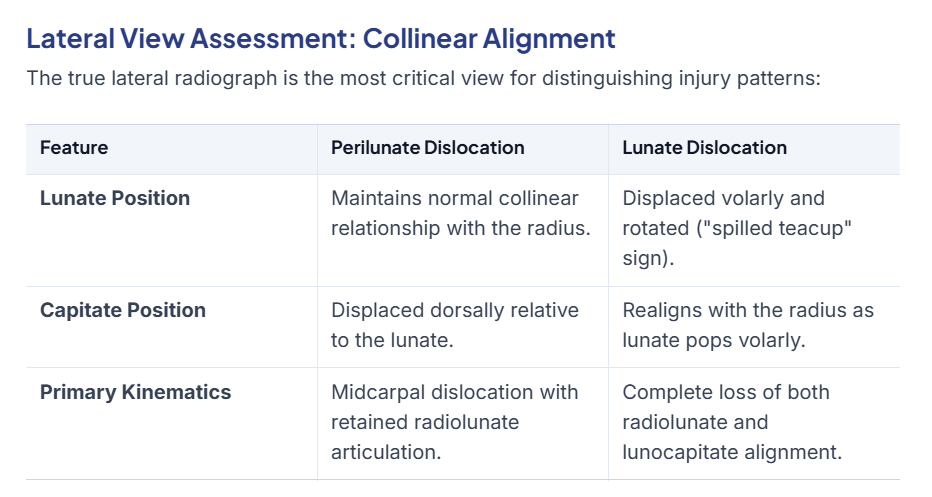Select the Perilunate Dislocation column header
932x497 pixels.
pos(427,147)
